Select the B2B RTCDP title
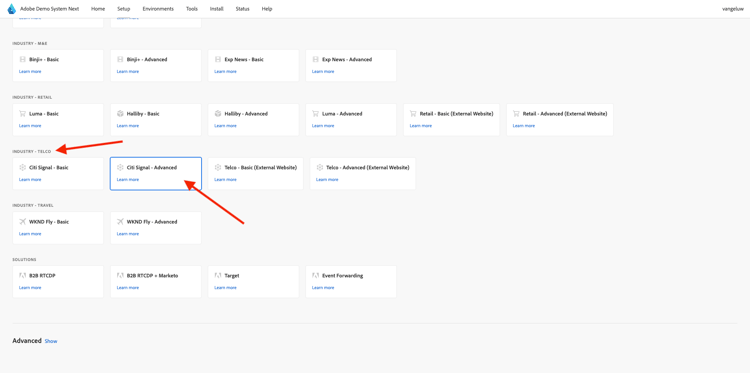This screenshot has height=373, width=750. [42, 276]
